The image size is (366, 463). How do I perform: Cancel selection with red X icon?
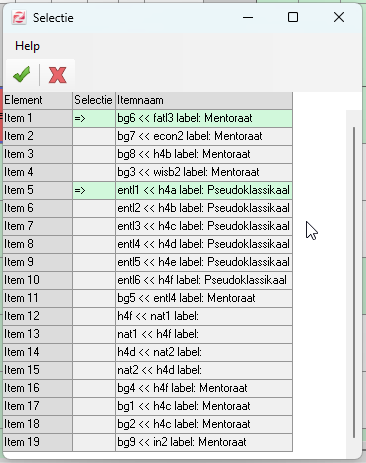(x=57, y=74)
